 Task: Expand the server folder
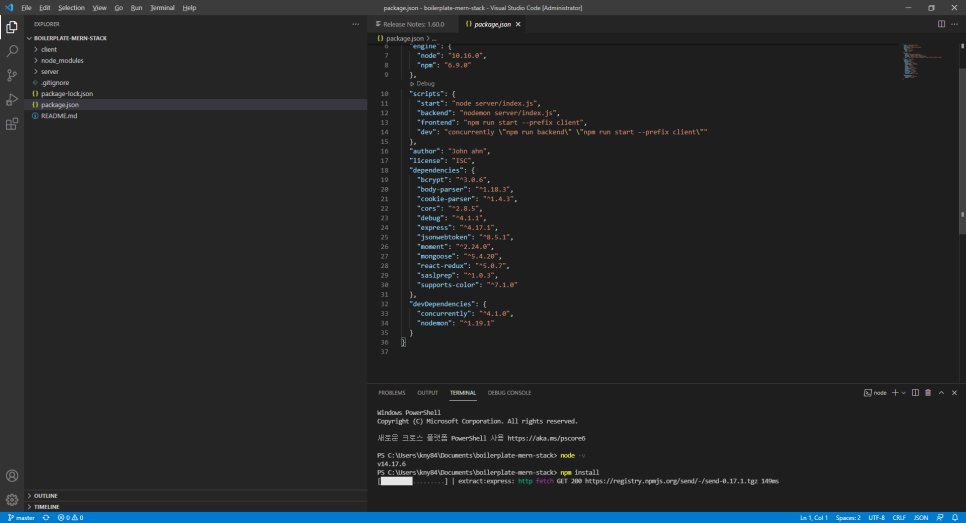point(196,71)
